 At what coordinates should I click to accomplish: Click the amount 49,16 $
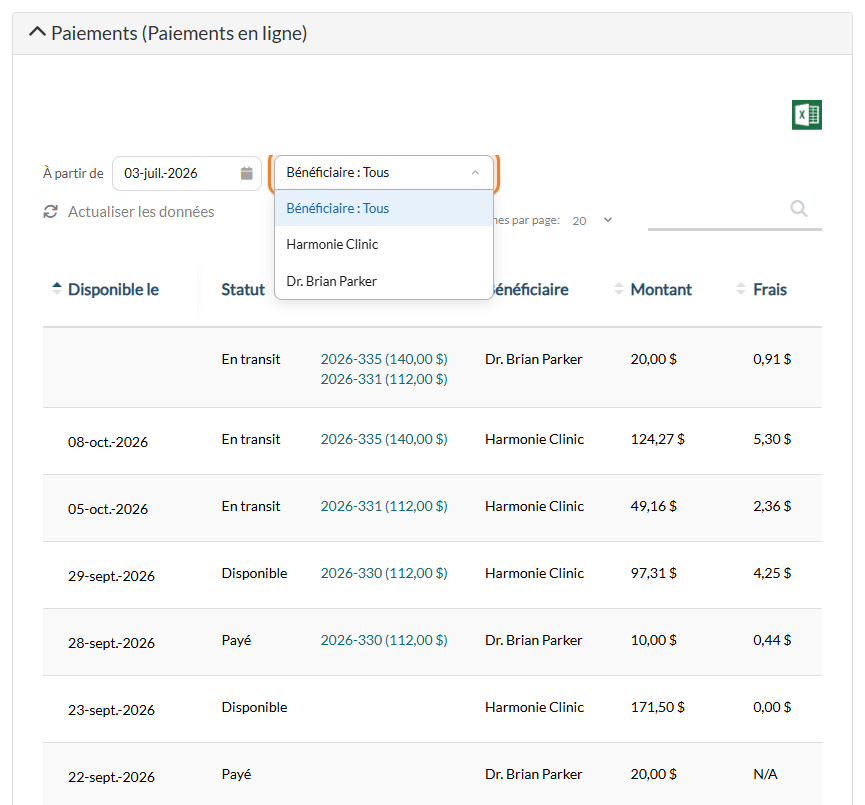[x=654, y=506]
